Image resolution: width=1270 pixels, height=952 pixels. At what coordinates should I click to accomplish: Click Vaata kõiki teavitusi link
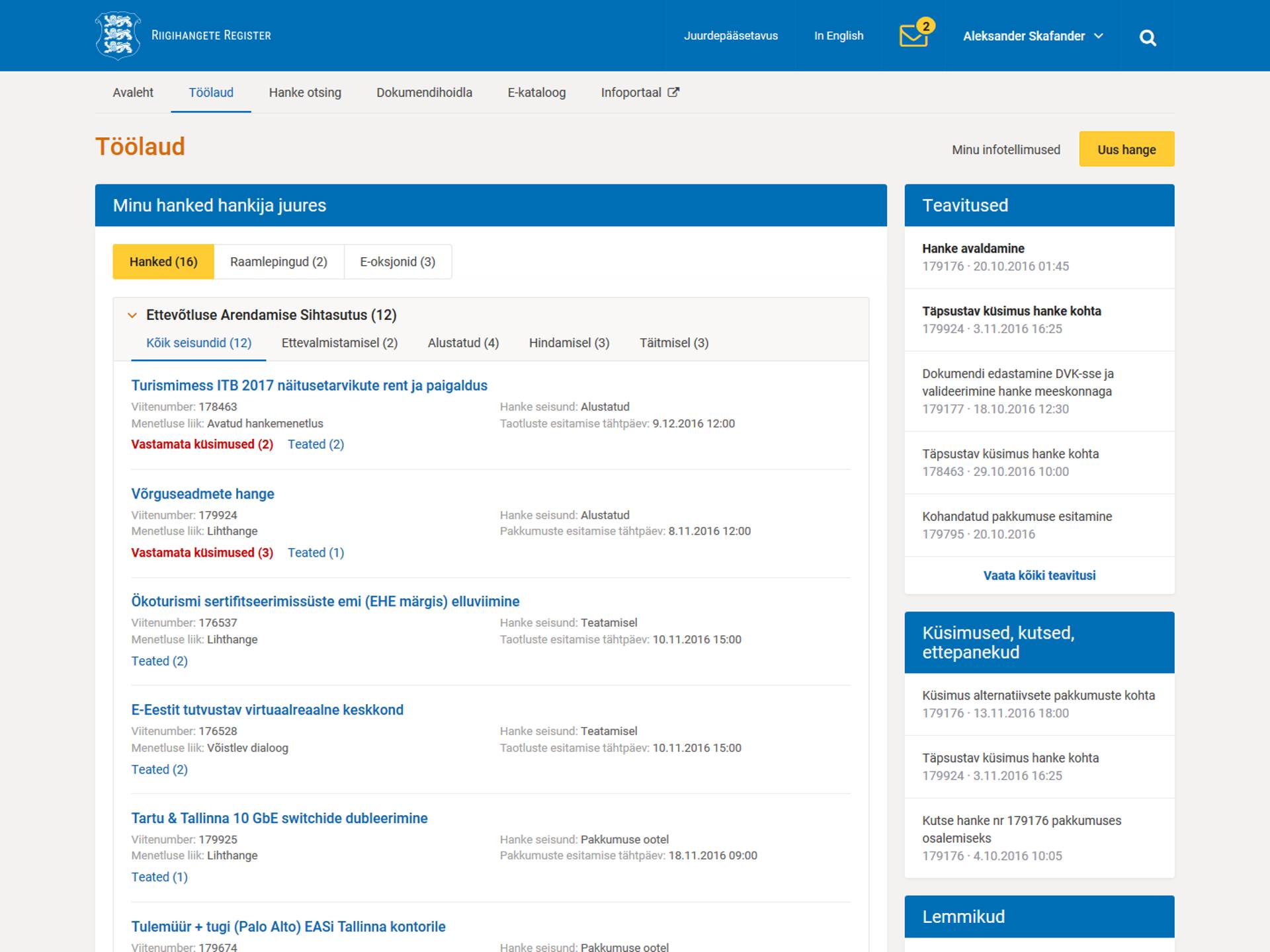click(1038, 576)
